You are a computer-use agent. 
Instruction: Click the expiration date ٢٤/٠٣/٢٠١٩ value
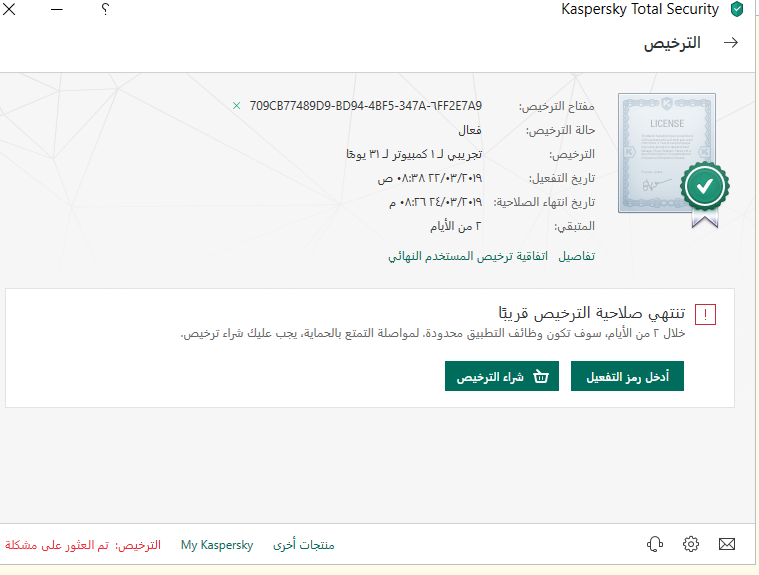click(436, 202)
